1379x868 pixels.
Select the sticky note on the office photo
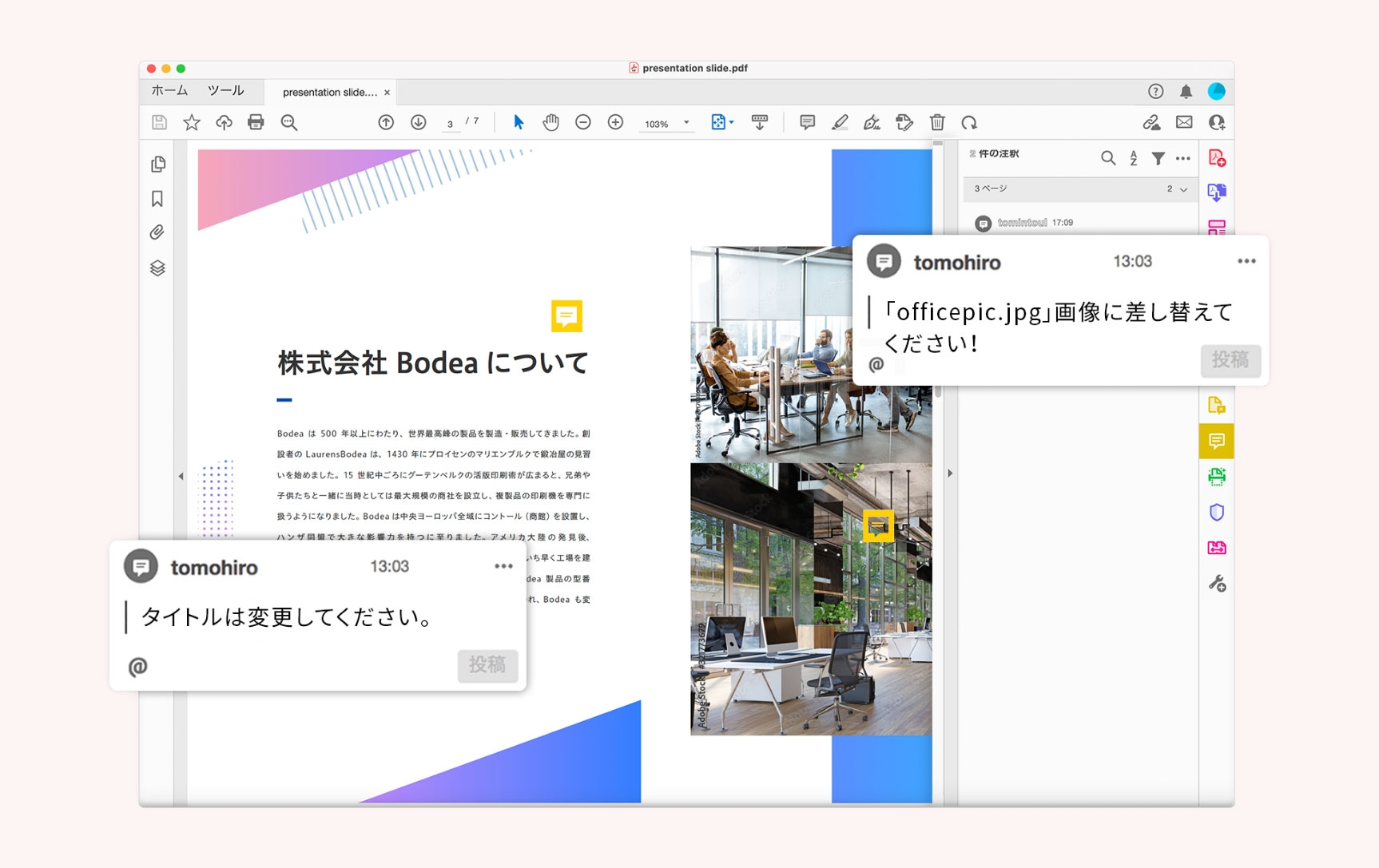click(878, 526)
